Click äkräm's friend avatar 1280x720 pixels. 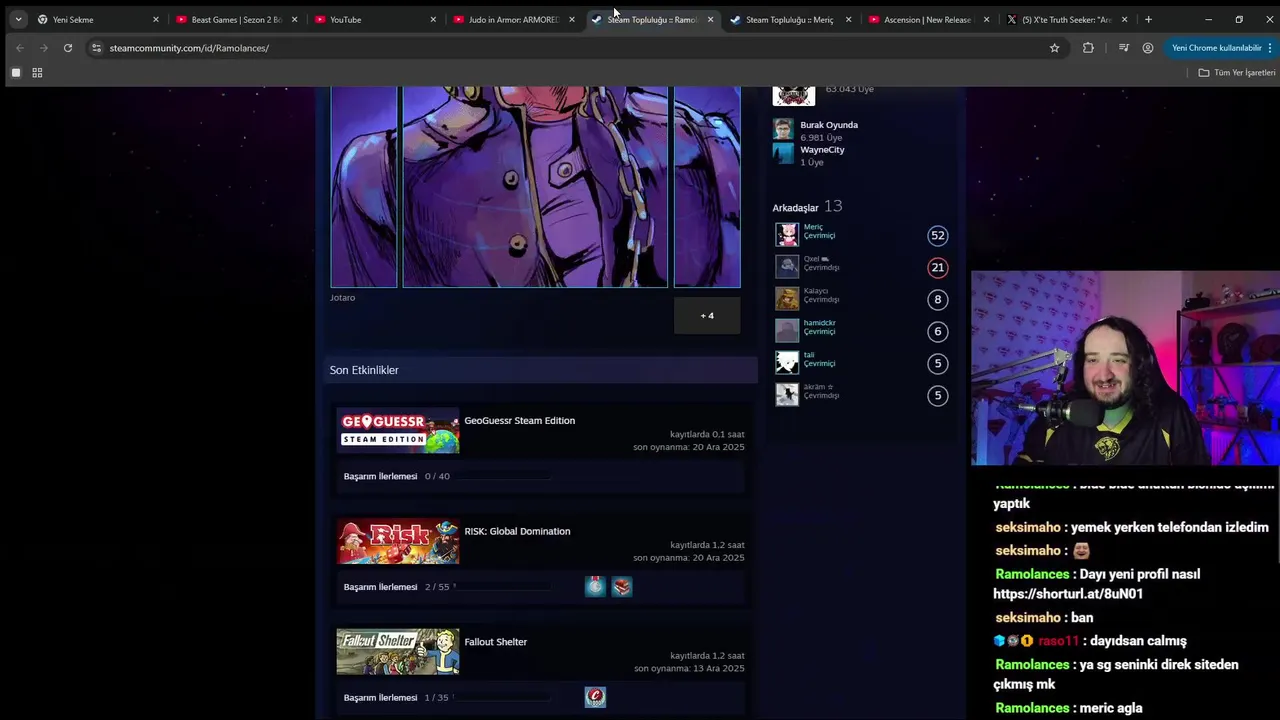pyautogui.click(x=787, y=395)
